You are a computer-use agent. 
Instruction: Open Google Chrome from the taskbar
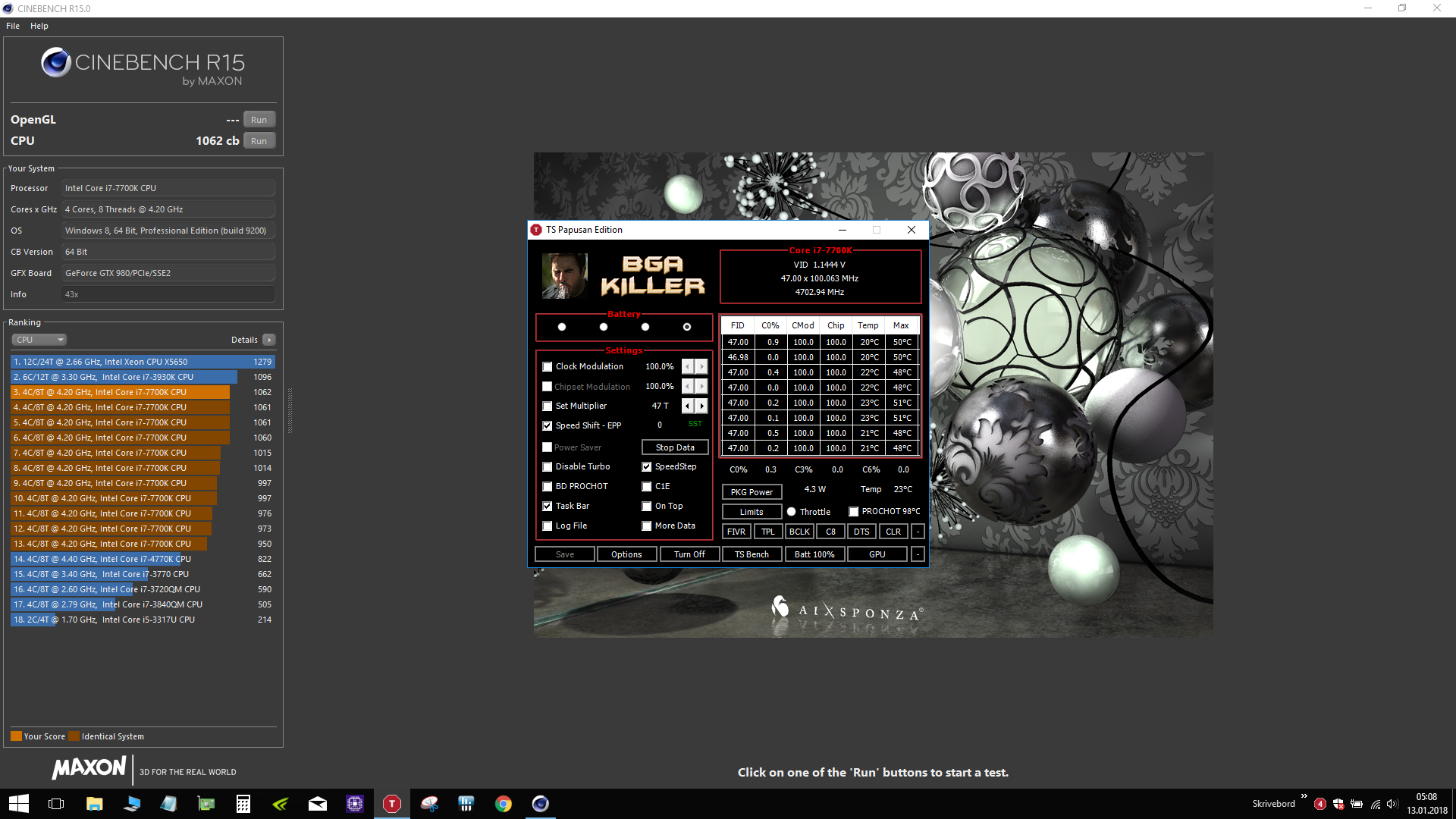click(x=504, y=804)
